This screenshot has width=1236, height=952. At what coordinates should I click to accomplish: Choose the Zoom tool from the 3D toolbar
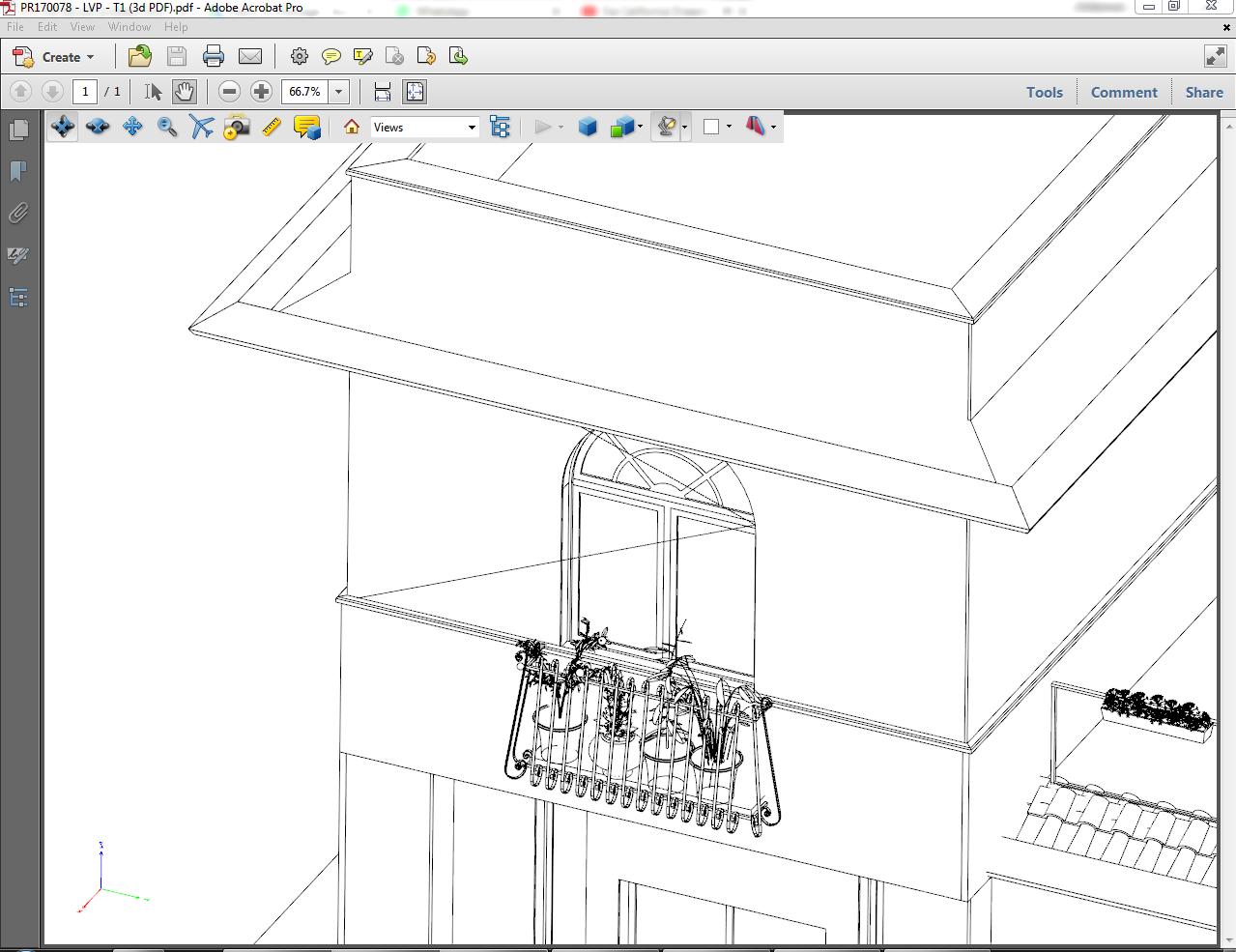coord(167,126)
